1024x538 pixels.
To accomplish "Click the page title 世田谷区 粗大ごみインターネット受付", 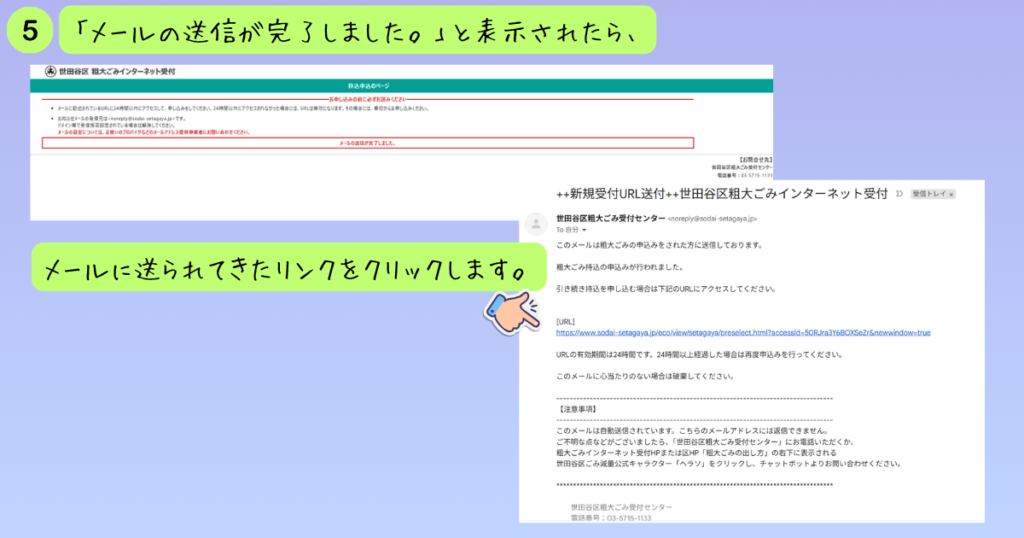I will tap(117, 71).
